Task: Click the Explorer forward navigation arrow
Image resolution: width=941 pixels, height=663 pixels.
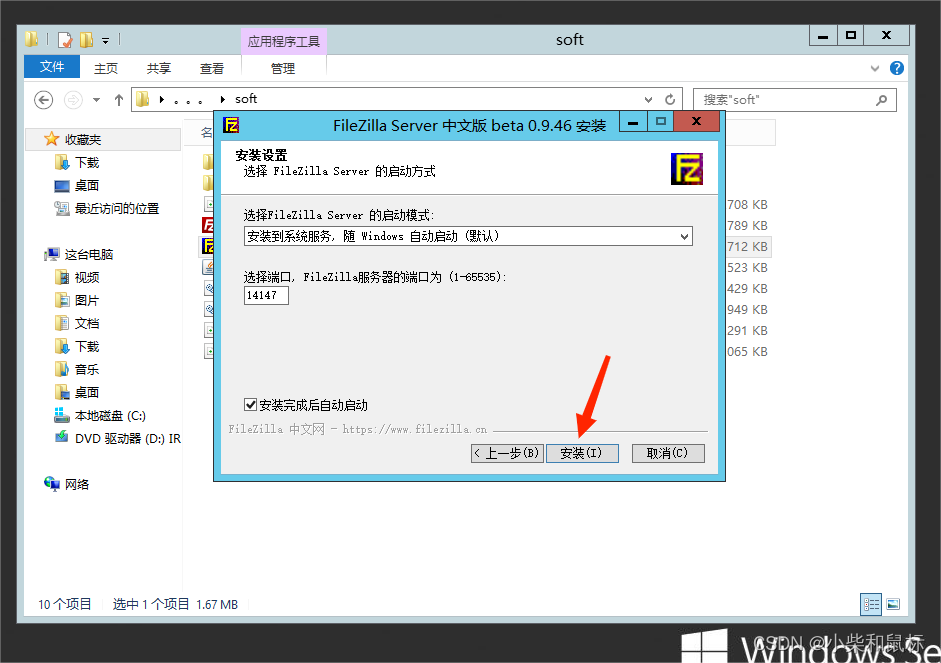Action: (73, 100)
